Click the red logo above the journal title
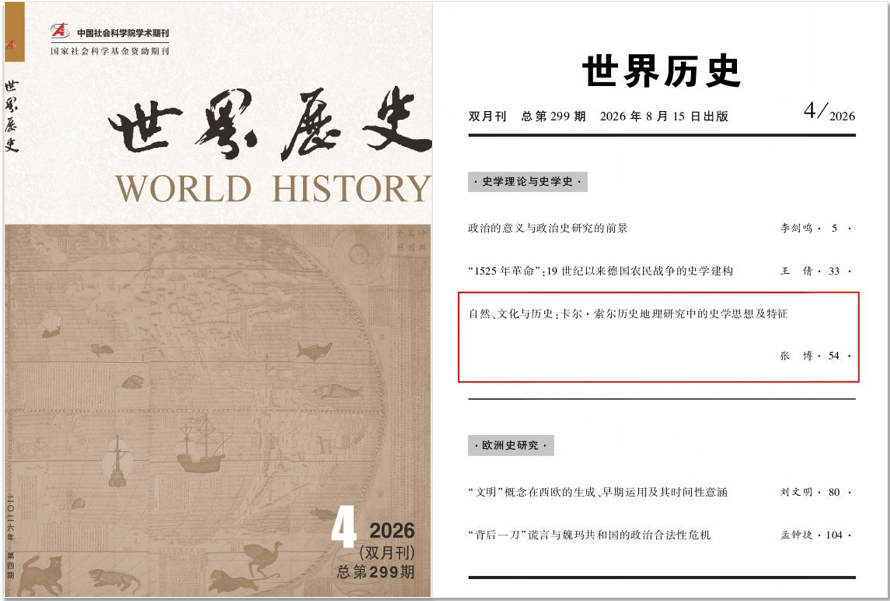 point(60,31)
